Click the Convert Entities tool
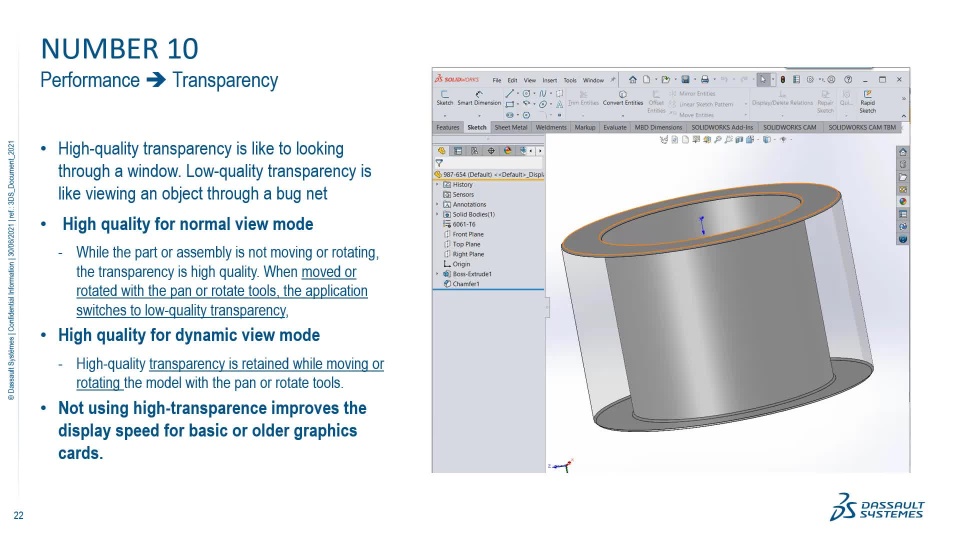The height and width of the screenshot is (540, 960). pos(623,98)
